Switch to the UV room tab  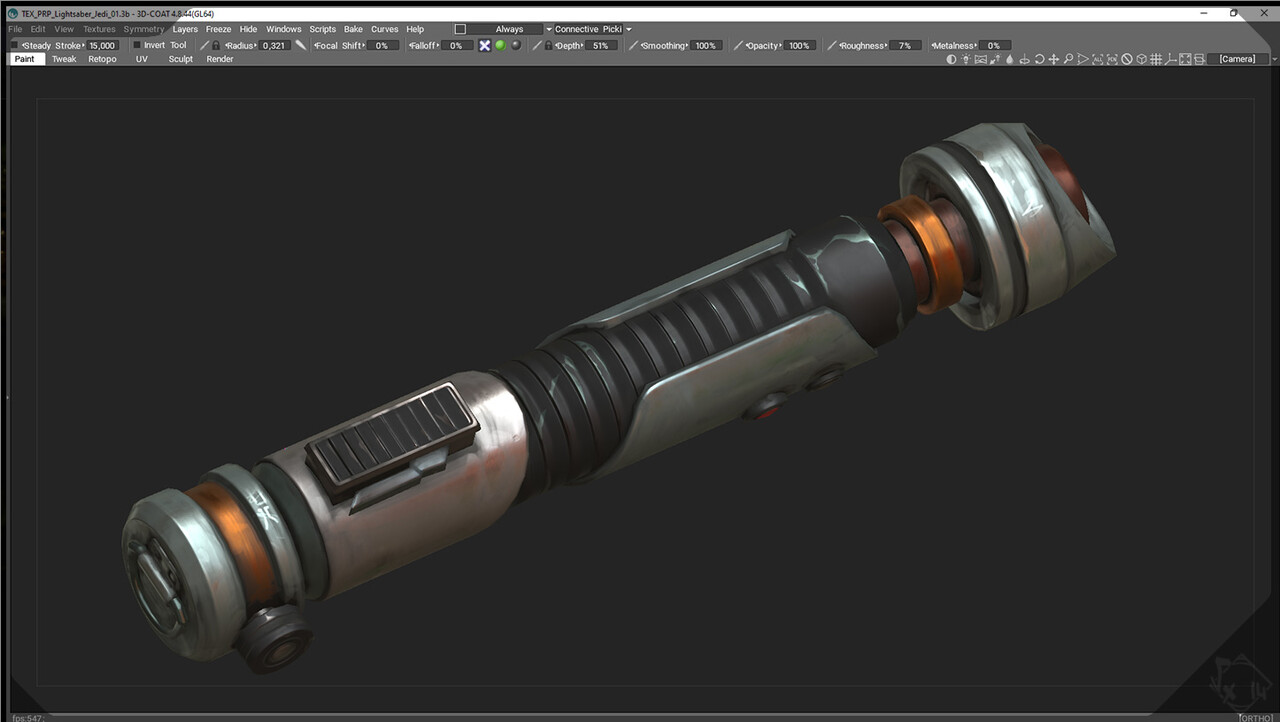(x=142, y=59)
